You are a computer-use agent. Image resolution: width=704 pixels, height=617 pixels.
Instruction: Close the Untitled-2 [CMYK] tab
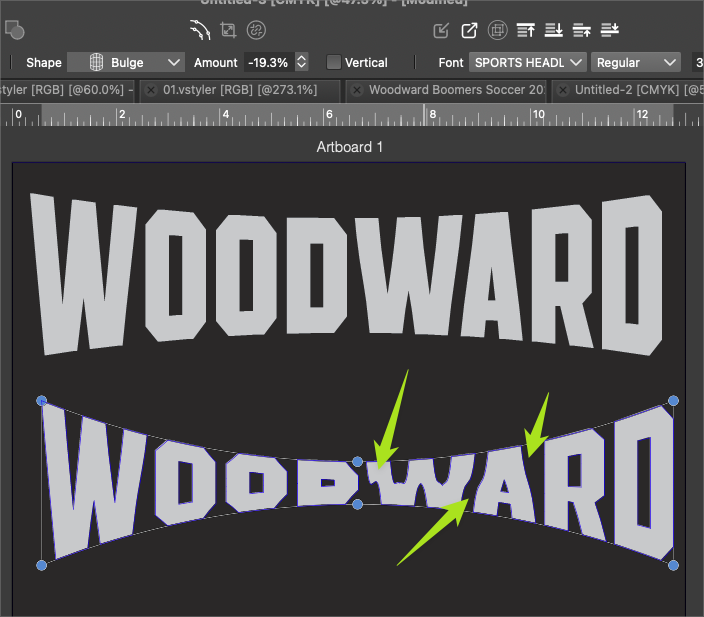pyautogui.click(x=563, y=90)
